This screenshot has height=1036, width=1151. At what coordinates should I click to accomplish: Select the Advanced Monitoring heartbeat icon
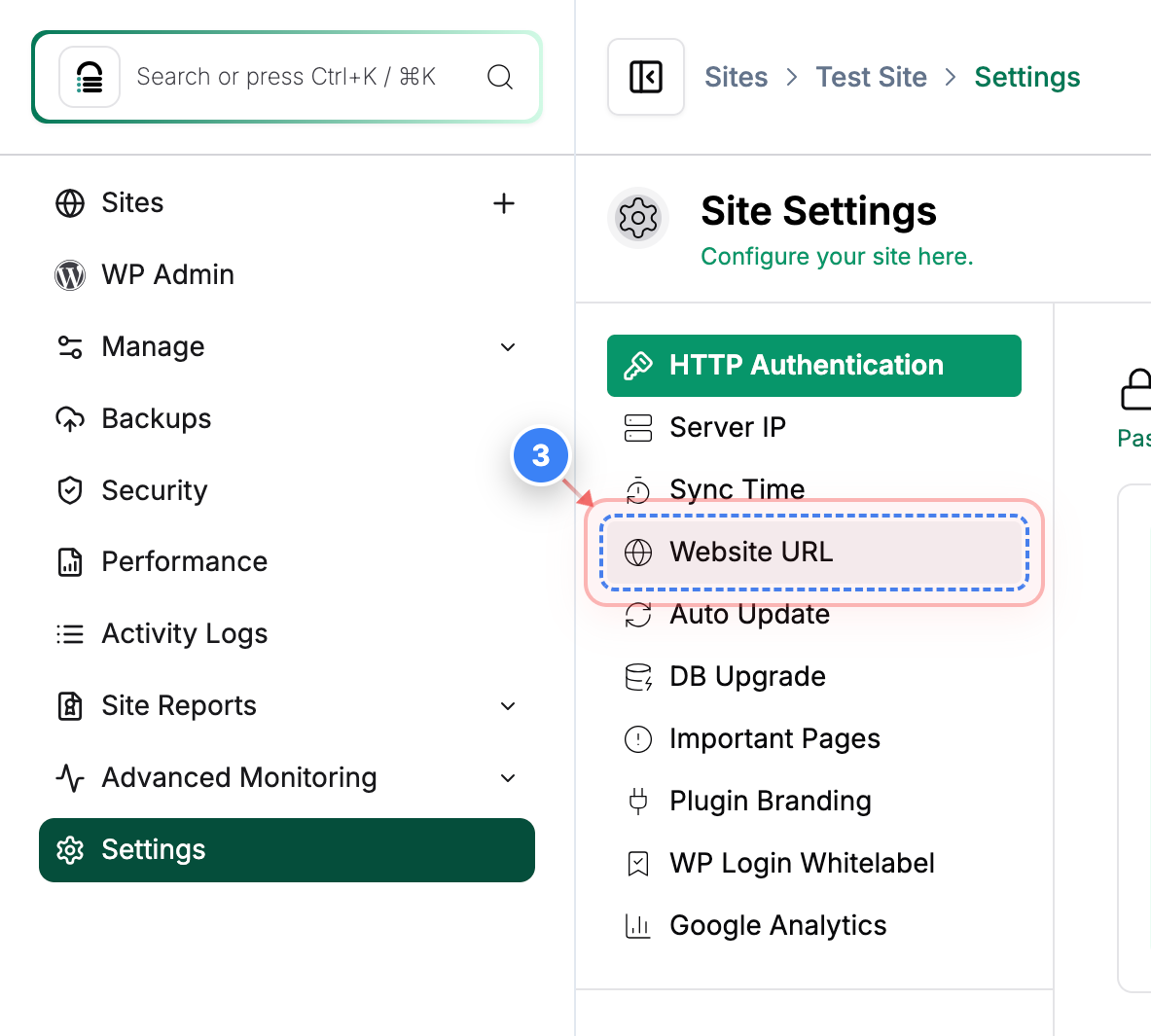pos(69,777)
